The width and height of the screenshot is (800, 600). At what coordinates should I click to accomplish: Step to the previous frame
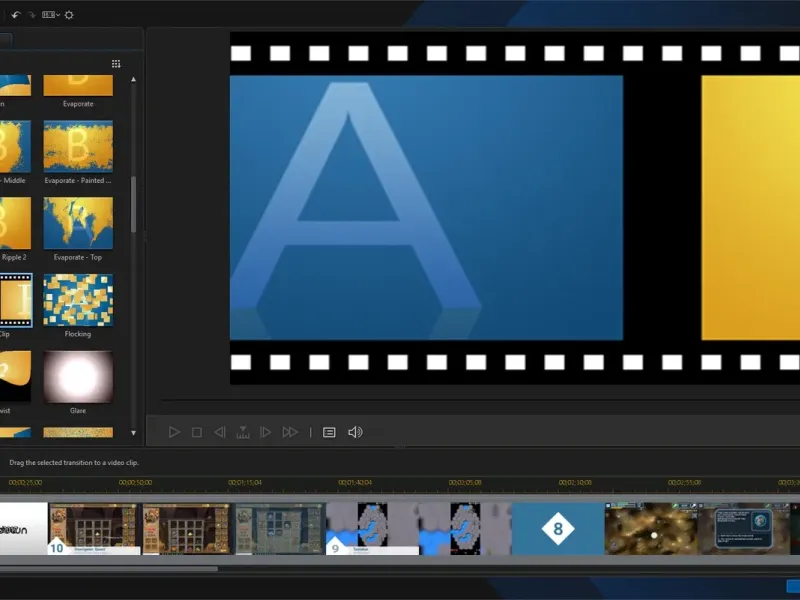(x=219, y=432)
